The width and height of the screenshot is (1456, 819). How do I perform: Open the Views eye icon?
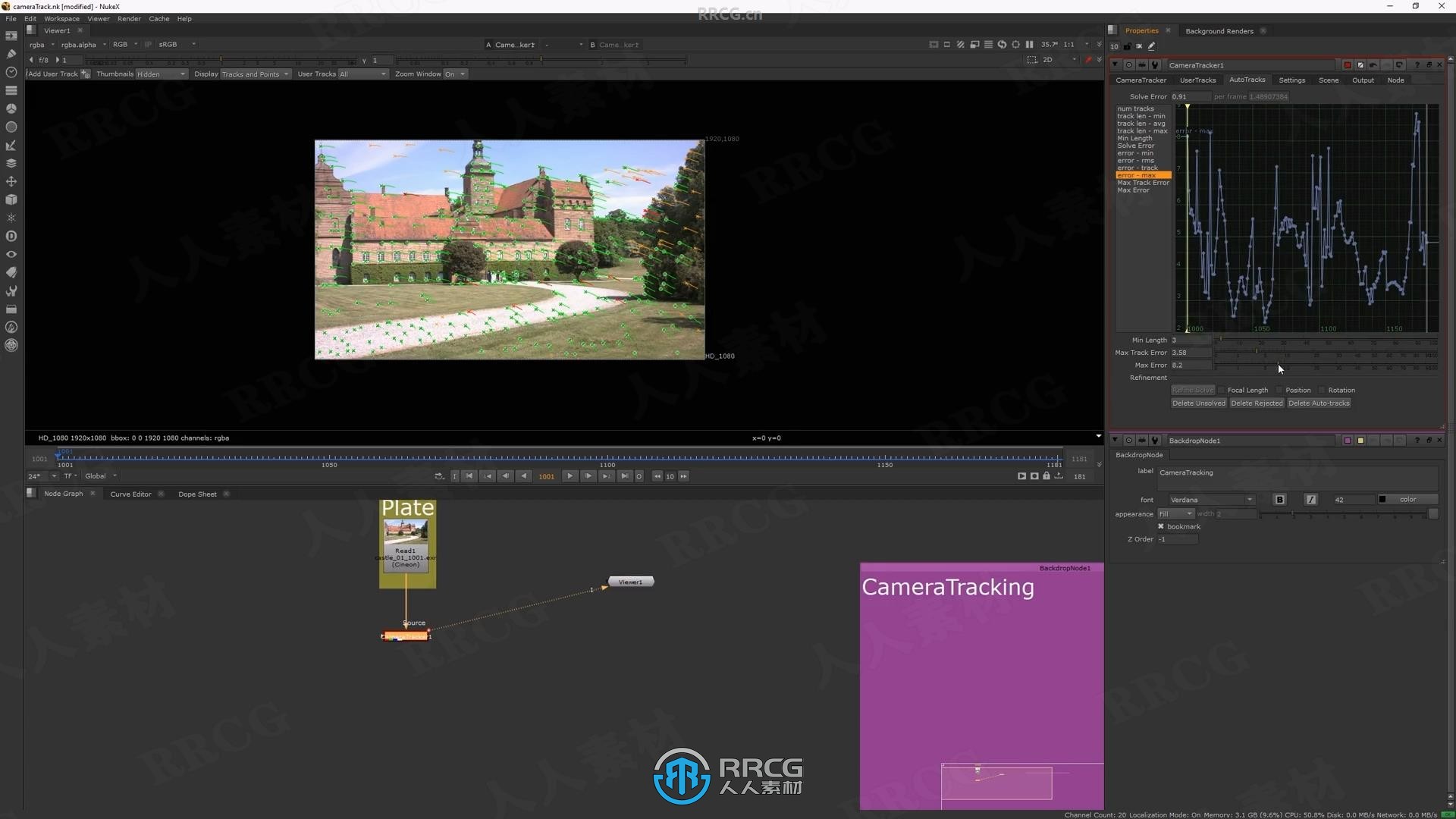[x=11, y=254]
